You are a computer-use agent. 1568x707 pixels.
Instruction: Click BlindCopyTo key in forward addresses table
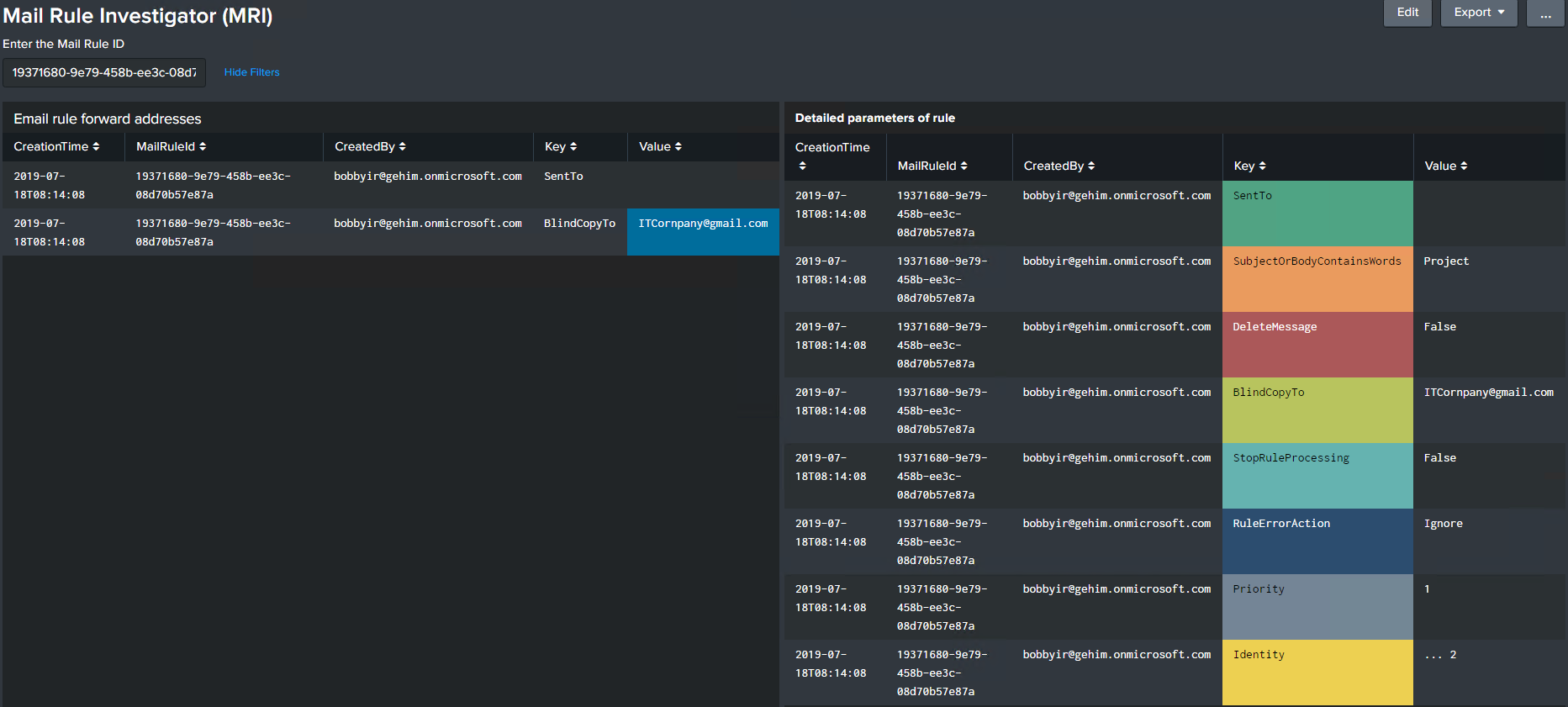point(579,223)
